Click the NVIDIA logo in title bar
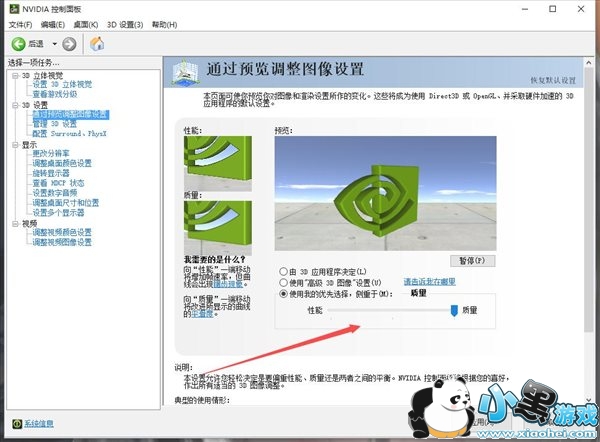 [x=14, y=8]
